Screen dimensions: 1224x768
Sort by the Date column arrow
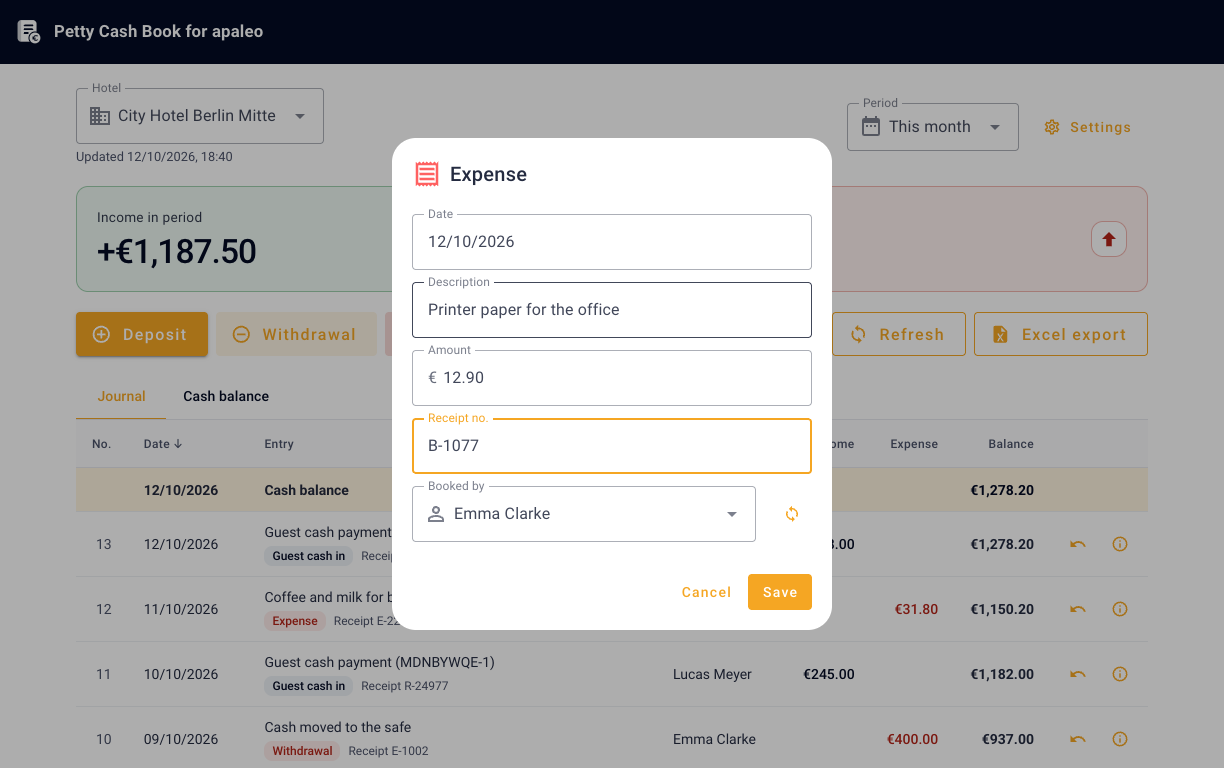[x=179, y=444]
